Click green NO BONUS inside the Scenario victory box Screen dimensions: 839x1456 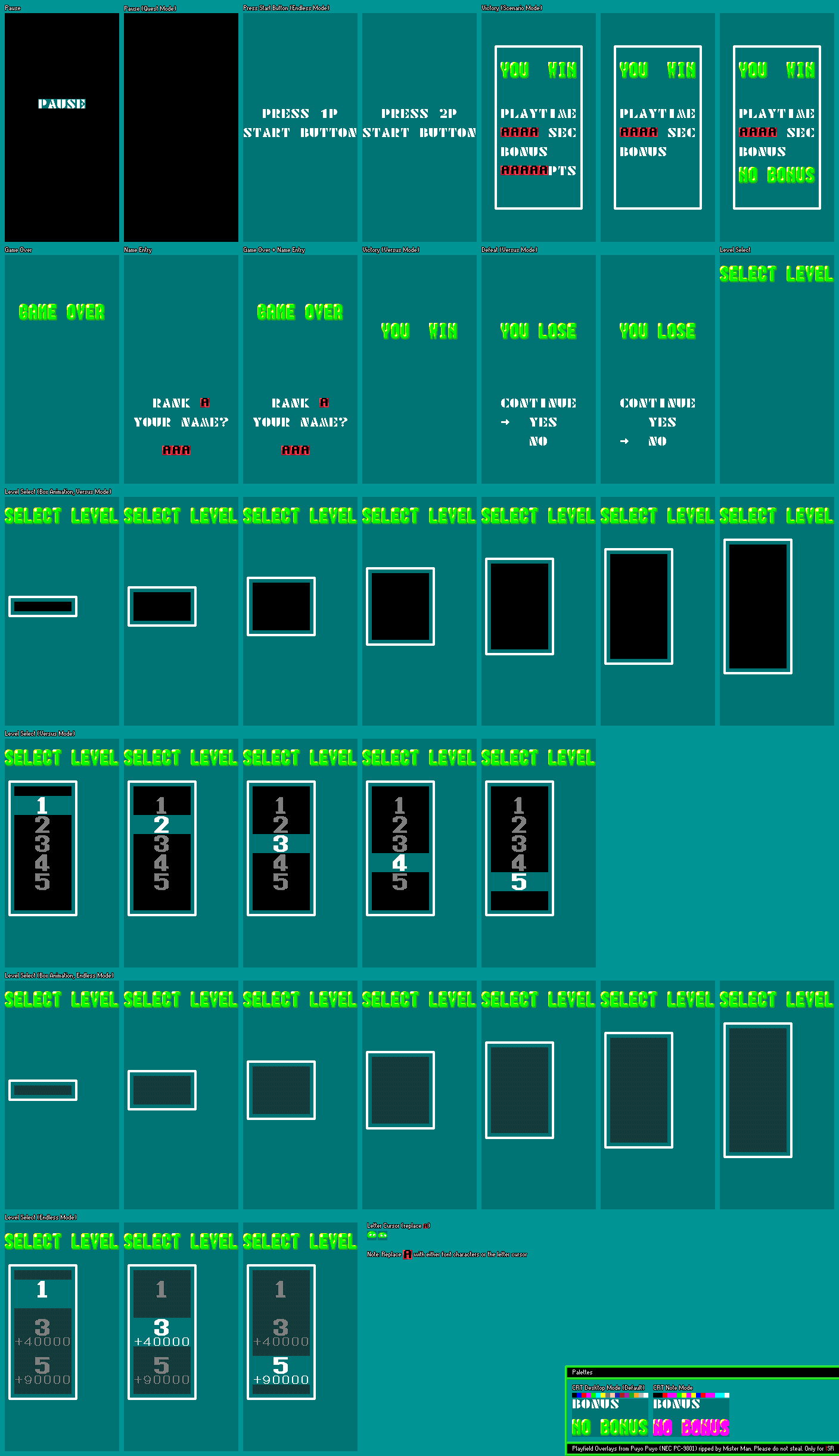(x=776, y=175)
